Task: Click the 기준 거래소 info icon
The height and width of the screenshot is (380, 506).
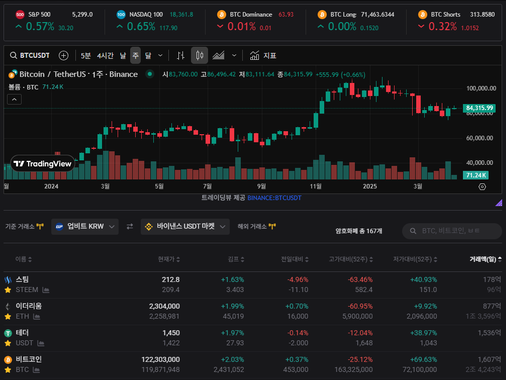Action: point(40,227)
